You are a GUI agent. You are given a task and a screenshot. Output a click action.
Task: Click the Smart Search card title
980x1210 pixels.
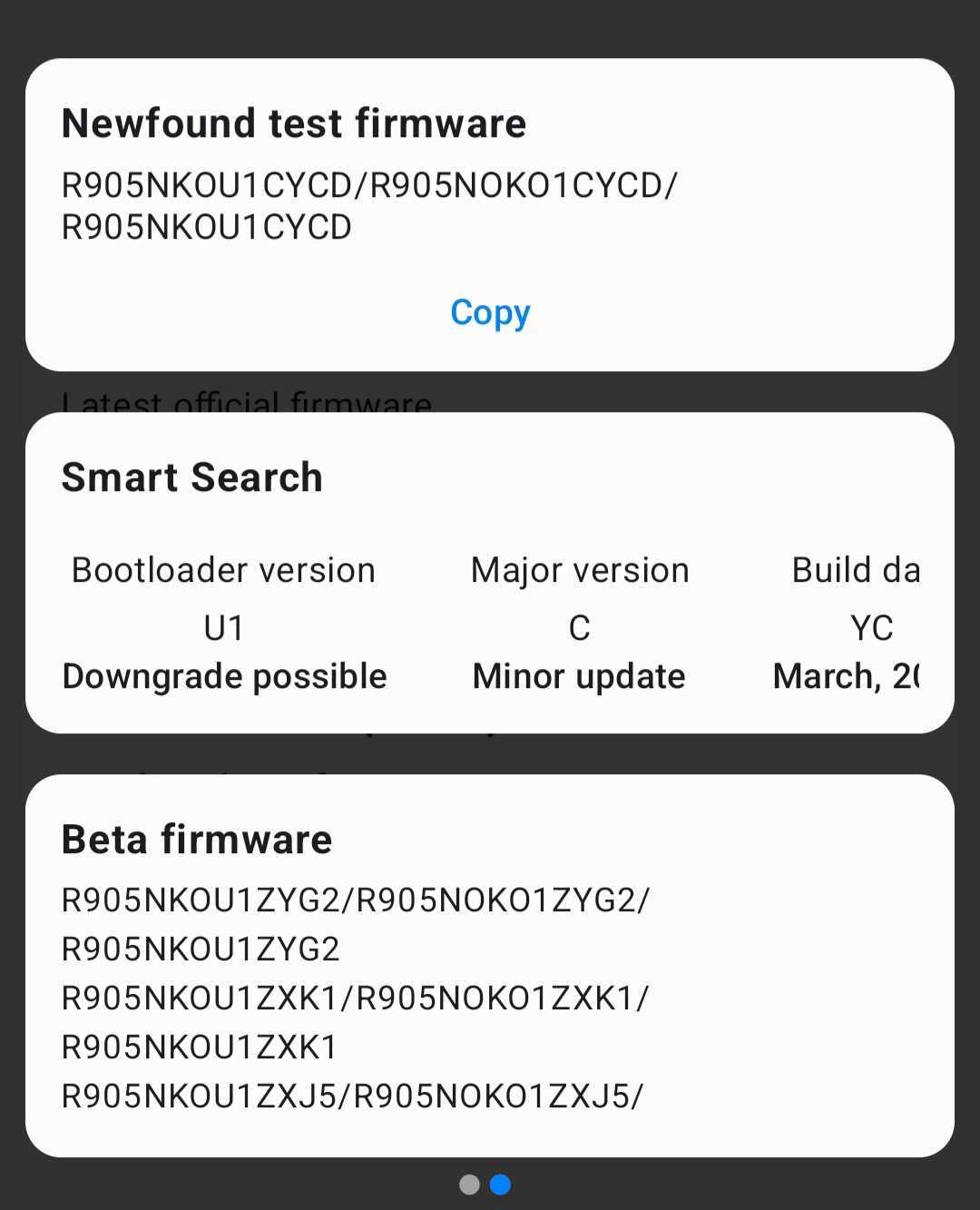191,477
